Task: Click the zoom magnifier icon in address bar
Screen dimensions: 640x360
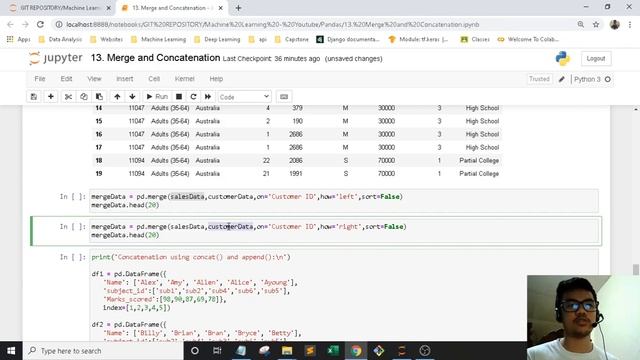Action: click(580, 24)
